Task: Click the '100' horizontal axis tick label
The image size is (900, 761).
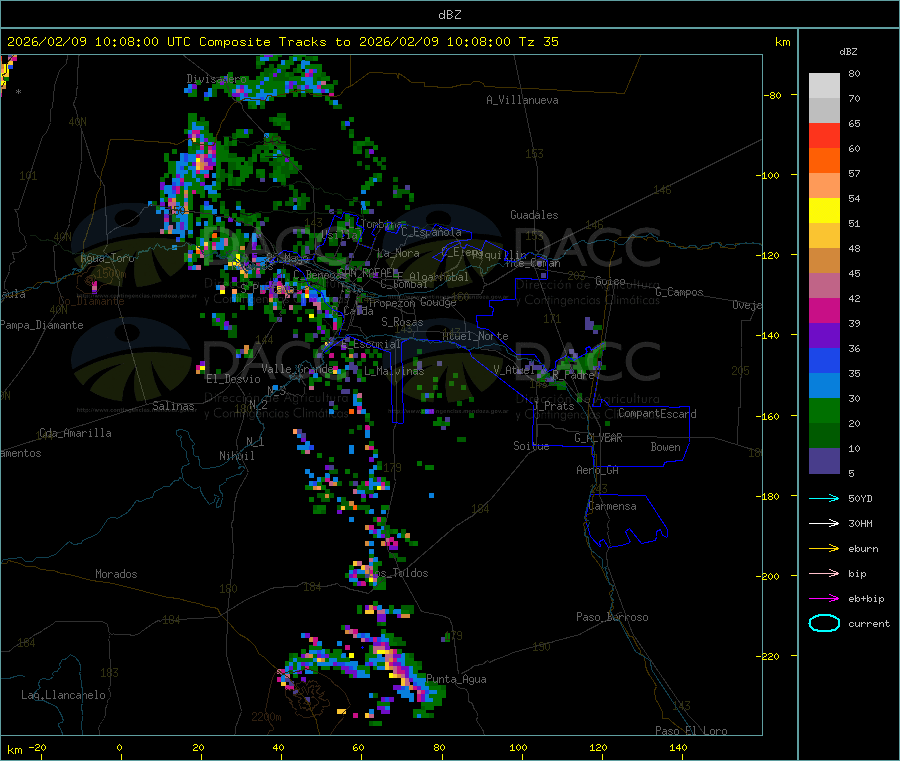Action: 518,747
